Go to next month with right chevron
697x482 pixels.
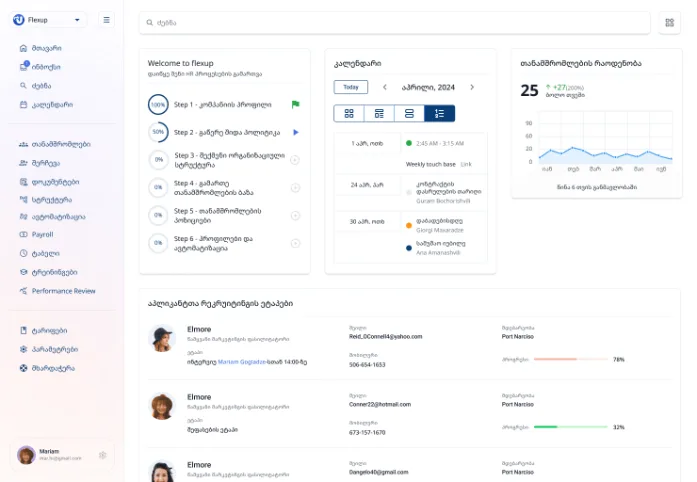pyautogui.click(x=472, y=87)
